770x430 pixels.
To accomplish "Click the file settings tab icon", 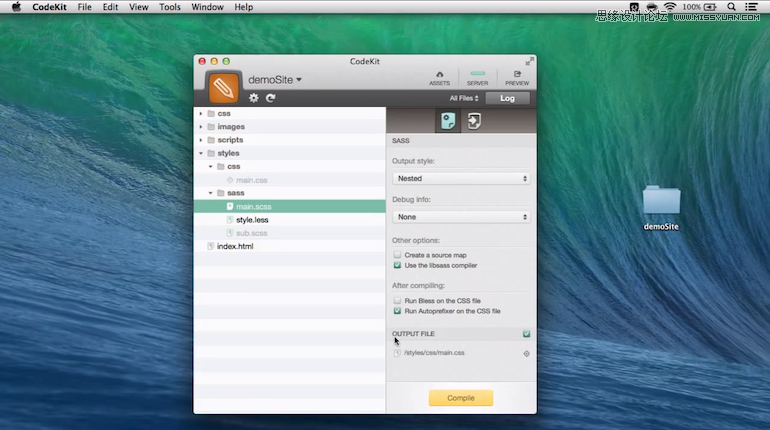I will coord(448,121).
